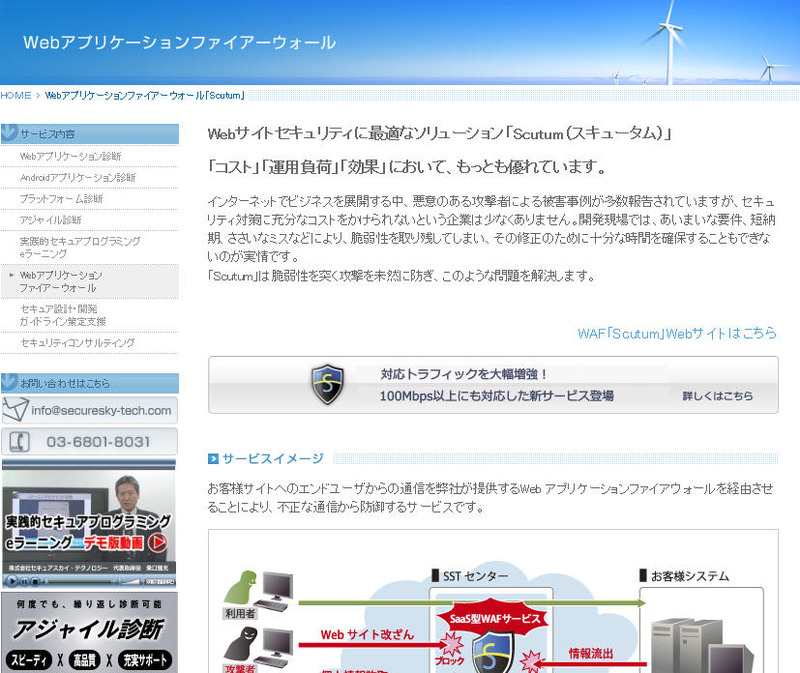Screen dimensions: 800x673
Task: Open セキュリティコンサルティング sidebar item
Action: tap(78, 343)
